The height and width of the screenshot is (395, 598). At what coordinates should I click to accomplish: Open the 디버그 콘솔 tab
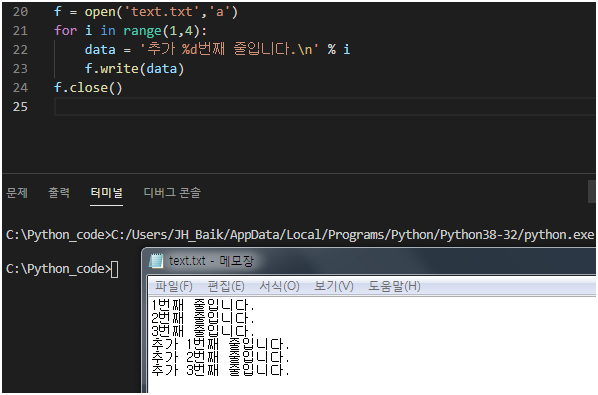(172, 193)
